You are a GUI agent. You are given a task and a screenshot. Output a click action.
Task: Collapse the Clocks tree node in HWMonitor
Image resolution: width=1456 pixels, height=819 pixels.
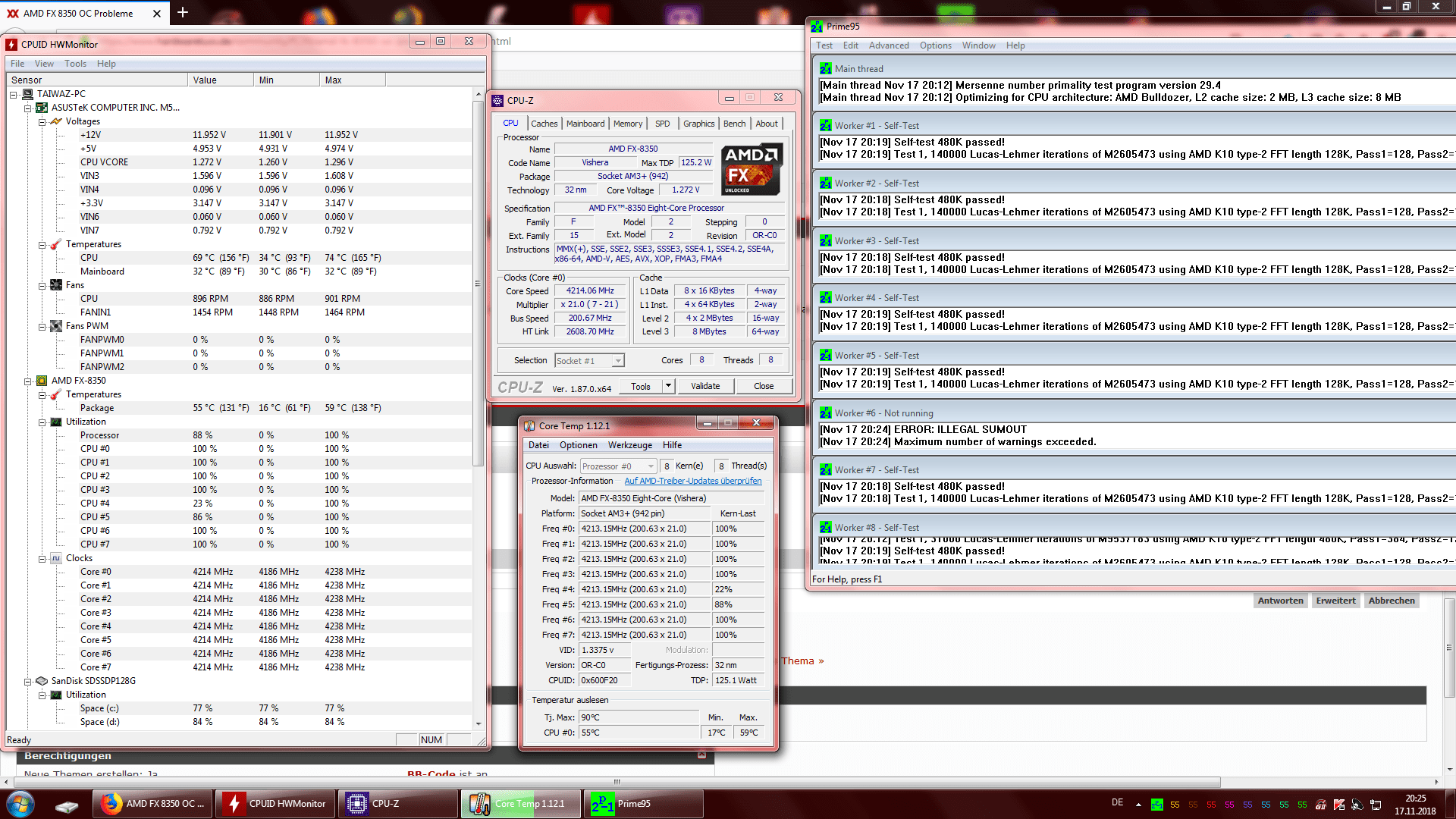[42, 559]
